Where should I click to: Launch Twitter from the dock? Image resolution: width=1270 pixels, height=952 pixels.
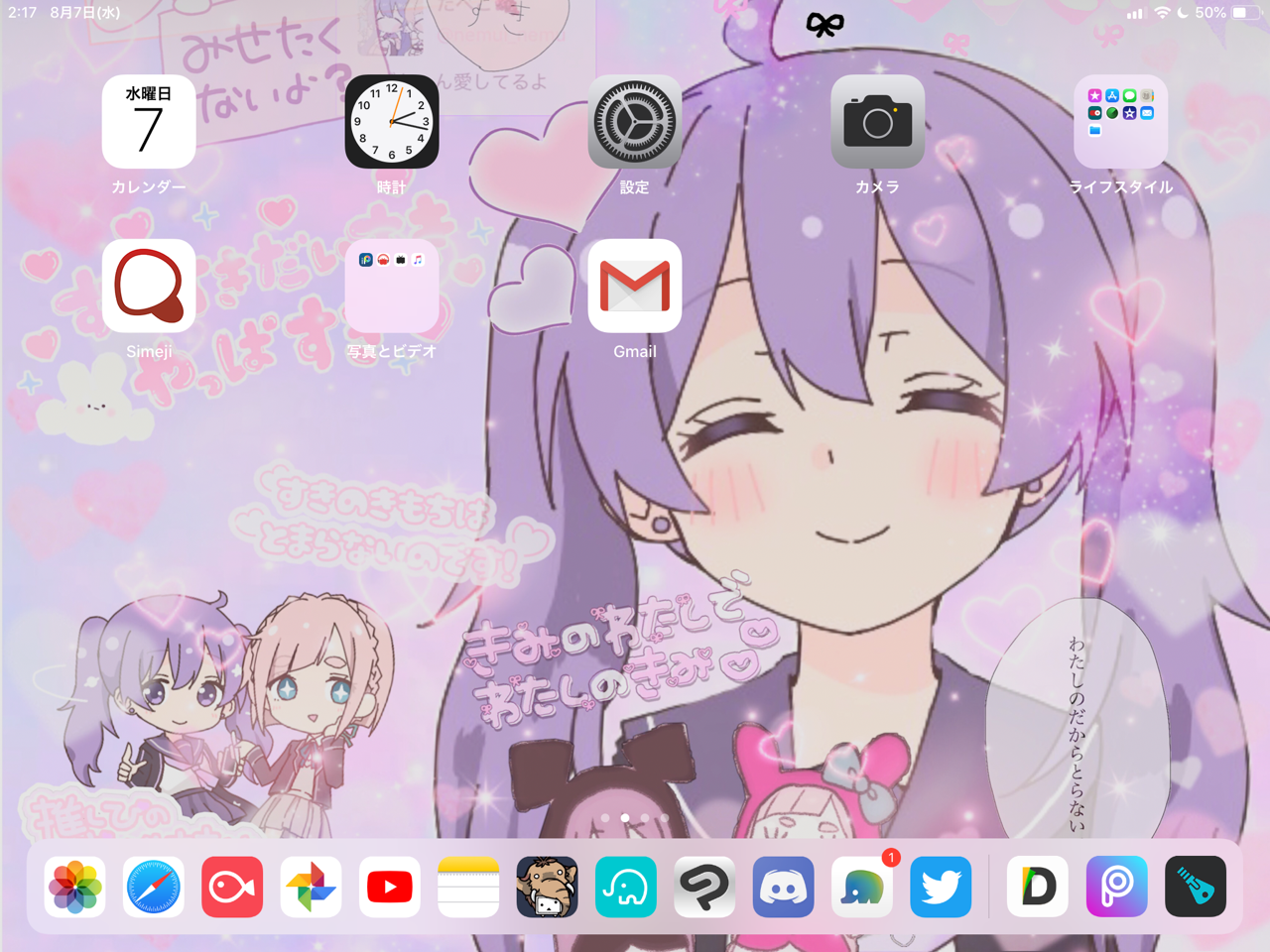pos(941,887)
